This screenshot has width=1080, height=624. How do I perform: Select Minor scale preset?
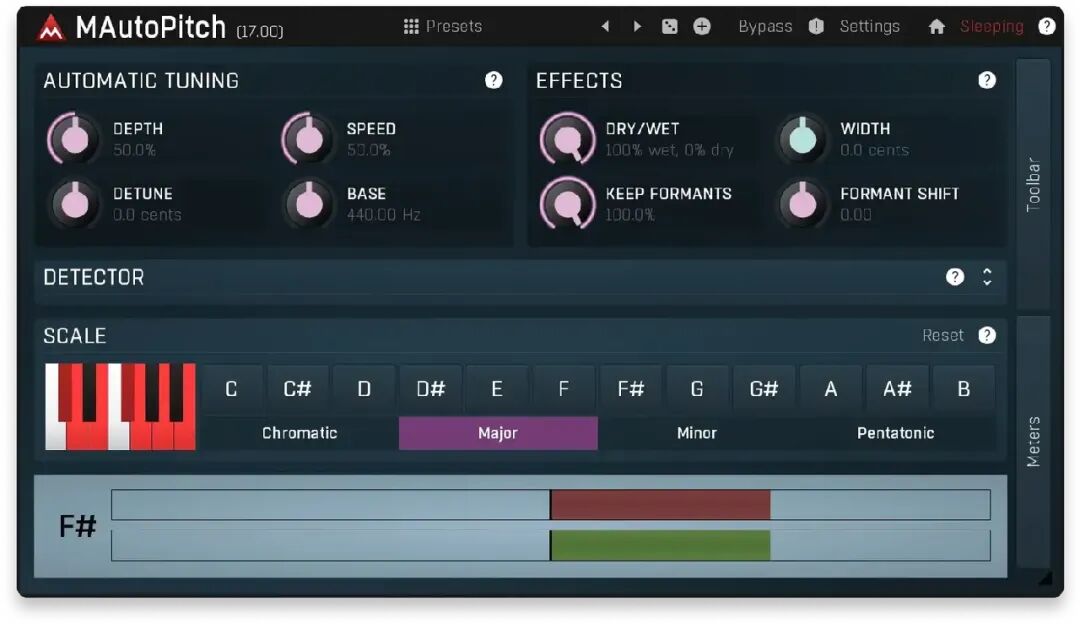(696, 433)
